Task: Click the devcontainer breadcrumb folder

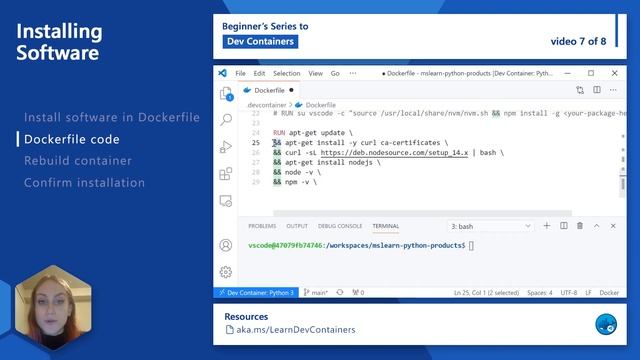Action: pos(267,105)
